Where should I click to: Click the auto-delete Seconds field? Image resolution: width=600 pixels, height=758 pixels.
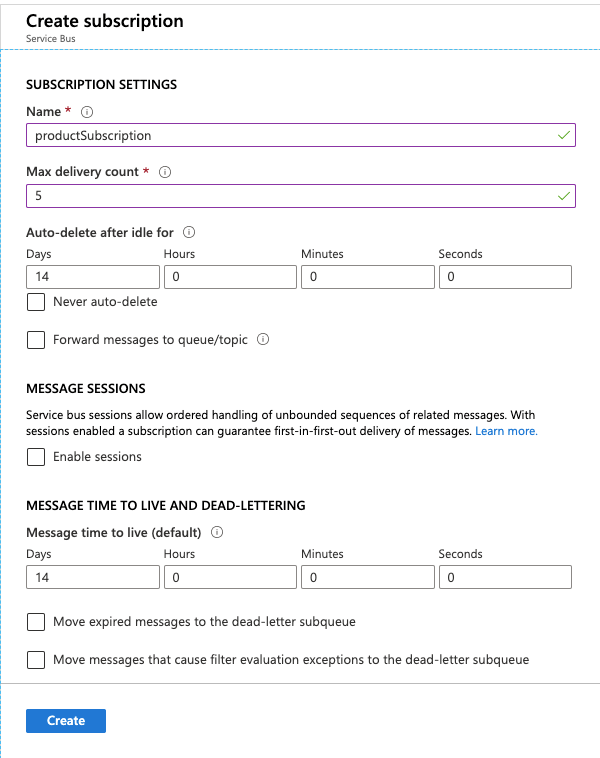click(x=504, y=277)
